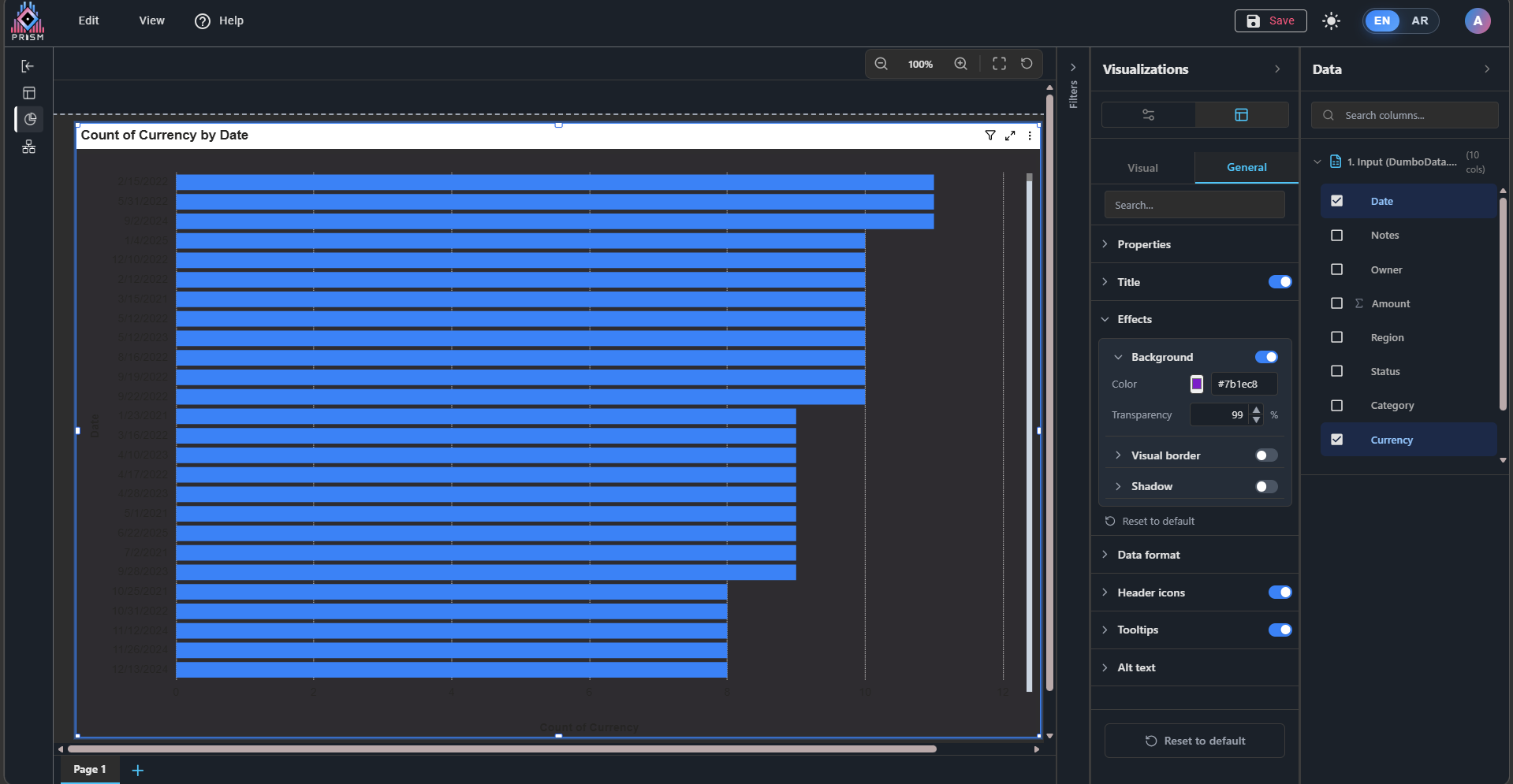Switch to the Visual tab
This screenshot has width=1513, height=784.
(1142, 168)
